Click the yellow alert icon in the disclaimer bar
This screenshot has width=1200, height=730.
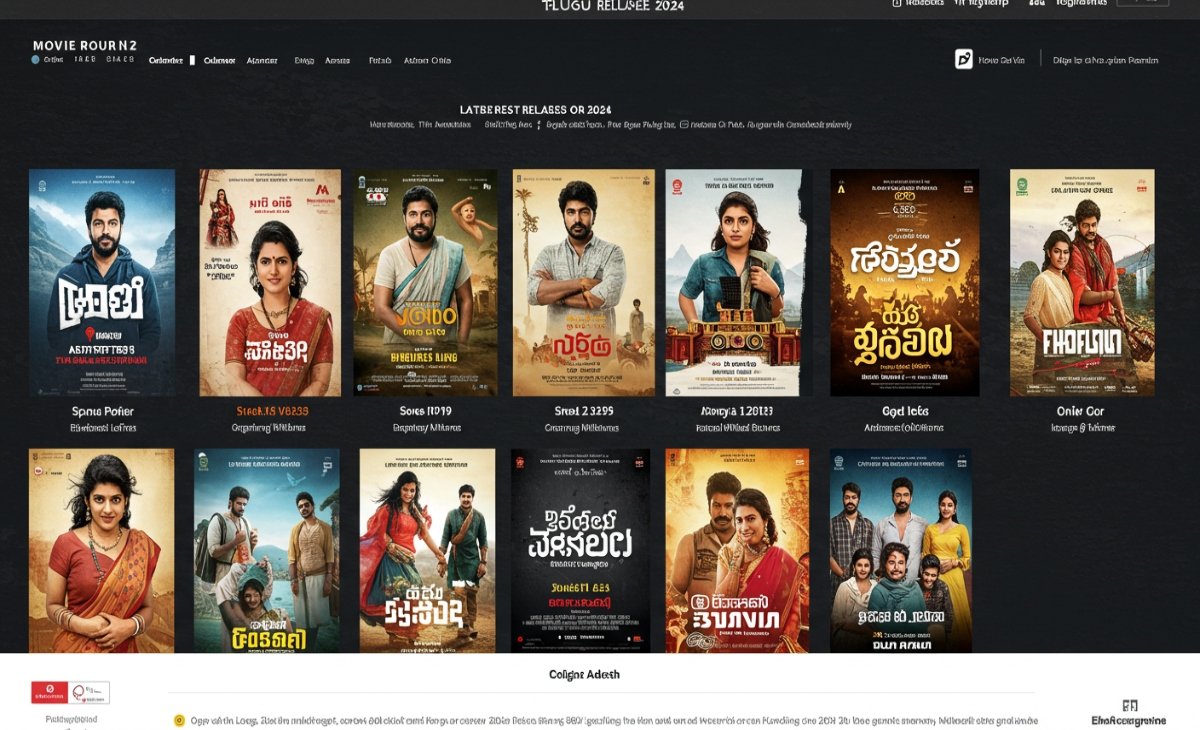[179, 719]
